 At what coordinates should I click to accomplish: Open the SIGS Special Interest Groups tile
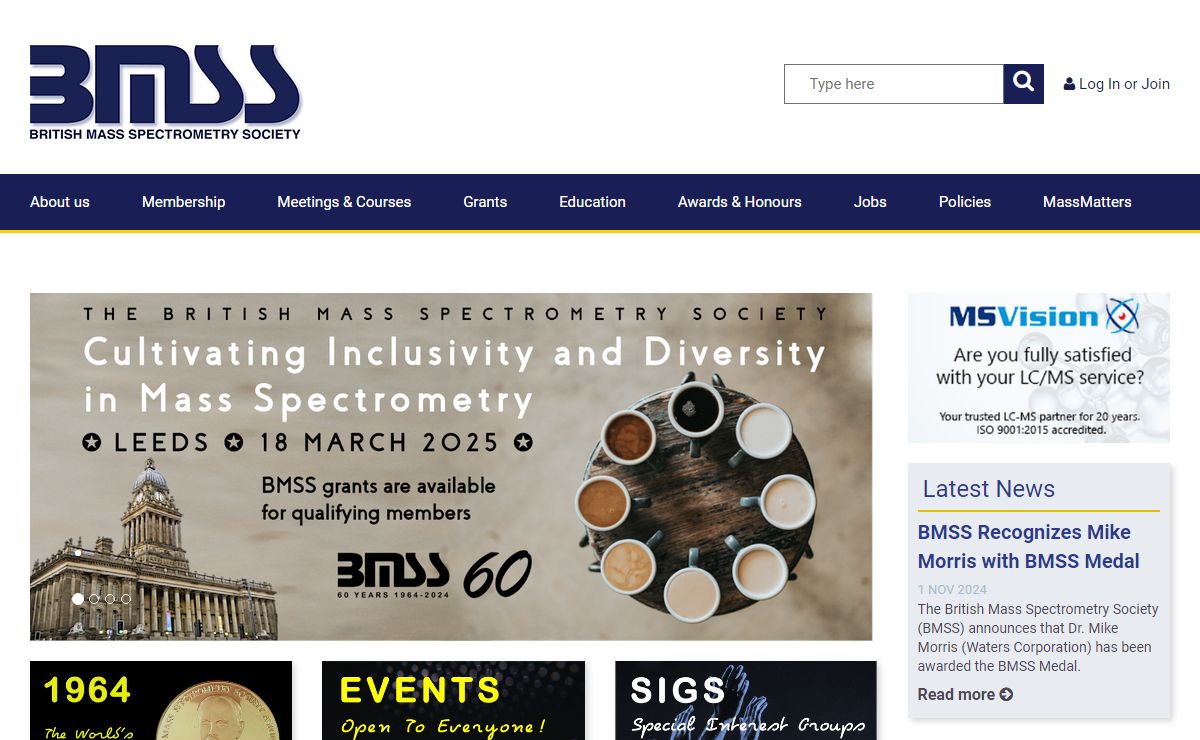[746, 700]
